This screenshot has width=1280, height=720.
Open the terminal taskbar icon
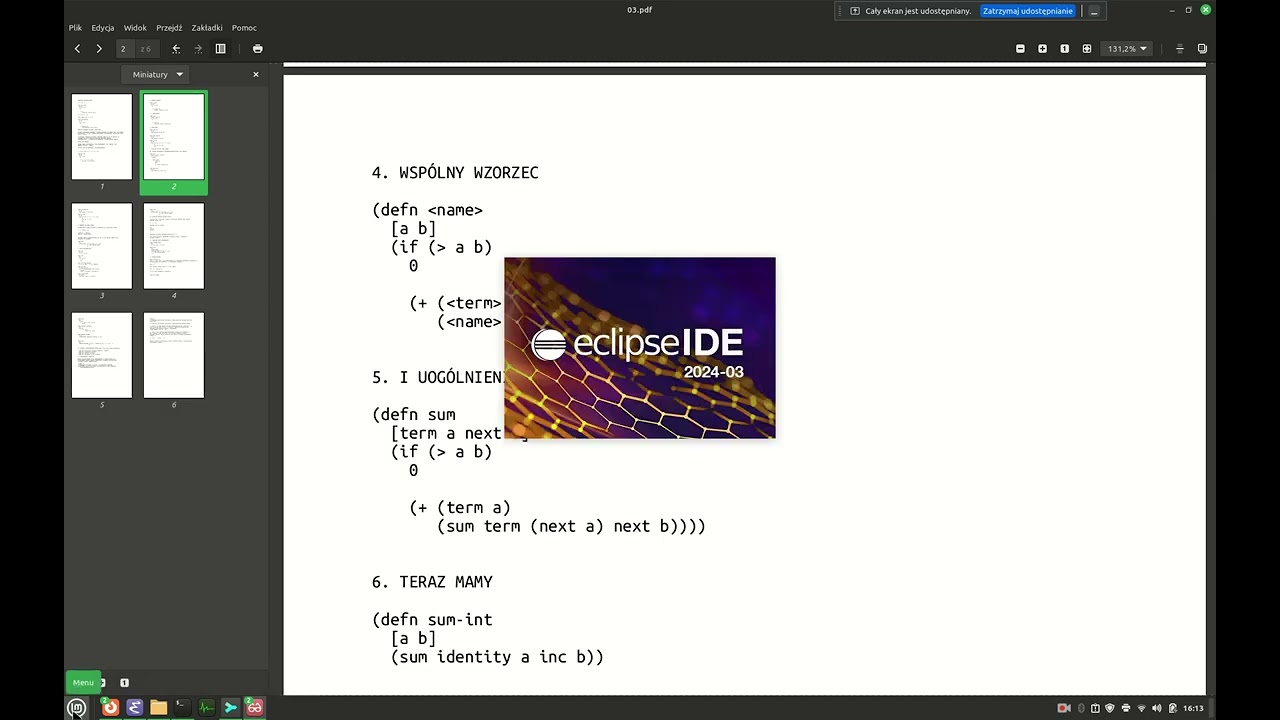click(x=182, y=708)
